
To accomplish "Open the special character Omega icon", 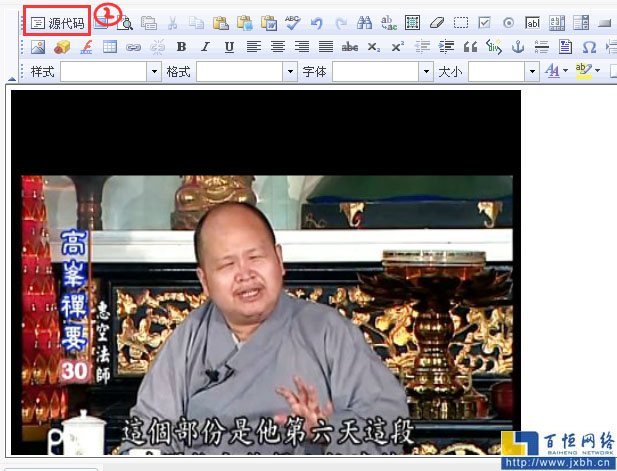I will point(589,47).
